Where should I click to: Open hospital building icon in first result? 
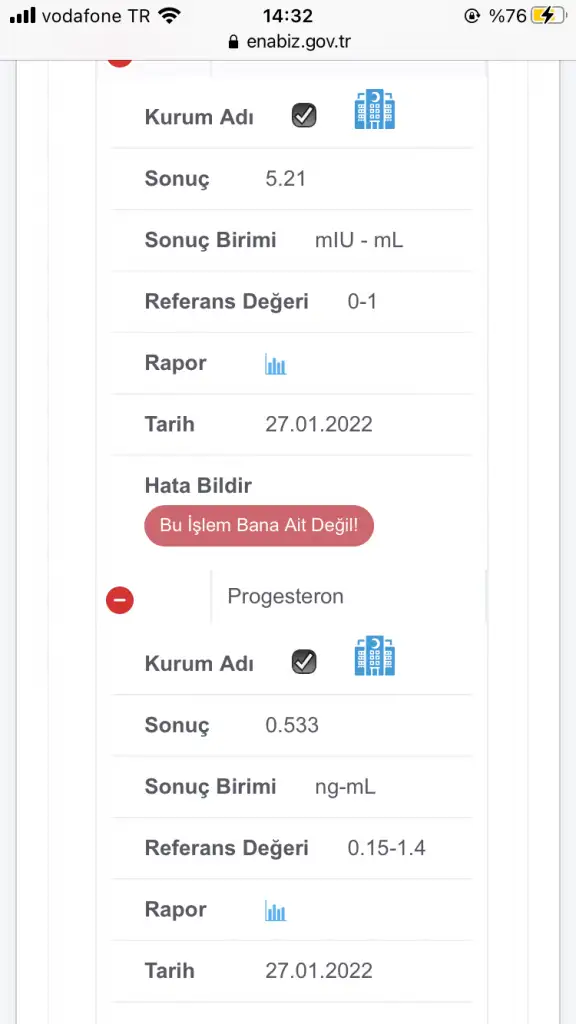coord(375,110)
